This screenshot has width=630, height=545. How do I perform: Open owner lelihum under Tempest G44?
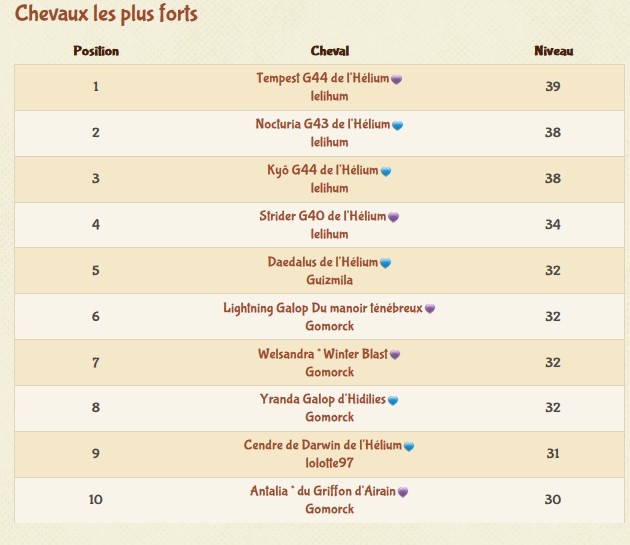[x=329, y=96]
